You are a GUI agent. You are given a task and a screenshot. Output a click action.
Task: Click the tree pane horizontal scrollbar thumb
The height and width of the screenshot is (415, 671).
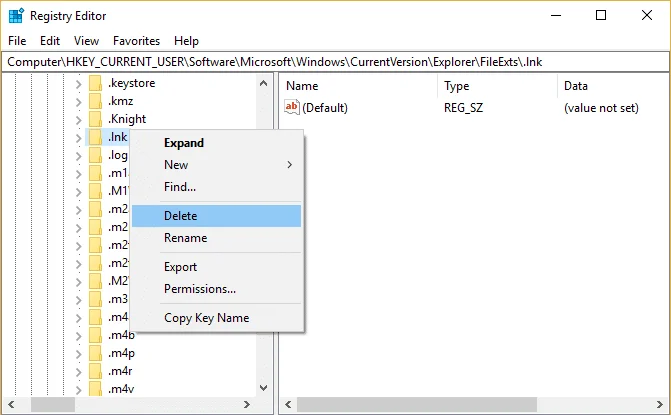[53, 404]
